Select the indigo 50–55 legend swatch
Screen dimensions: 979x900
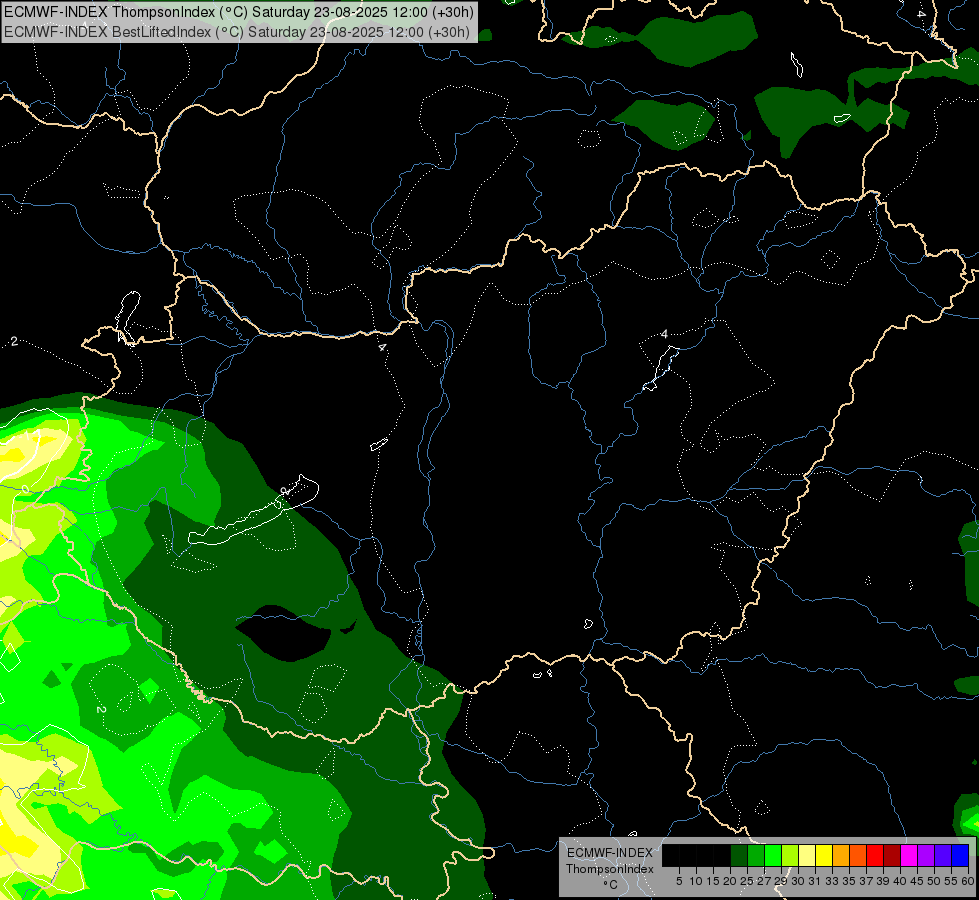tap(943, 855)
